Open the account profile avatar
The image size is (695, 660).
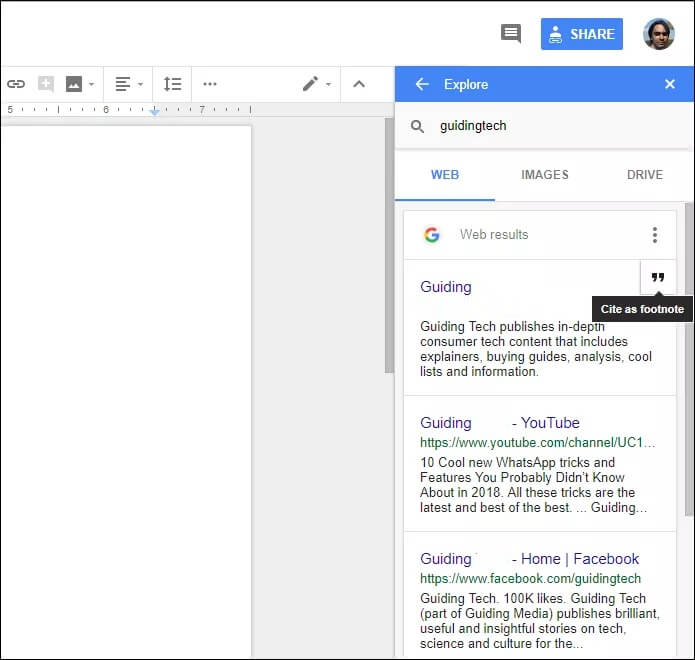(659, 34)
